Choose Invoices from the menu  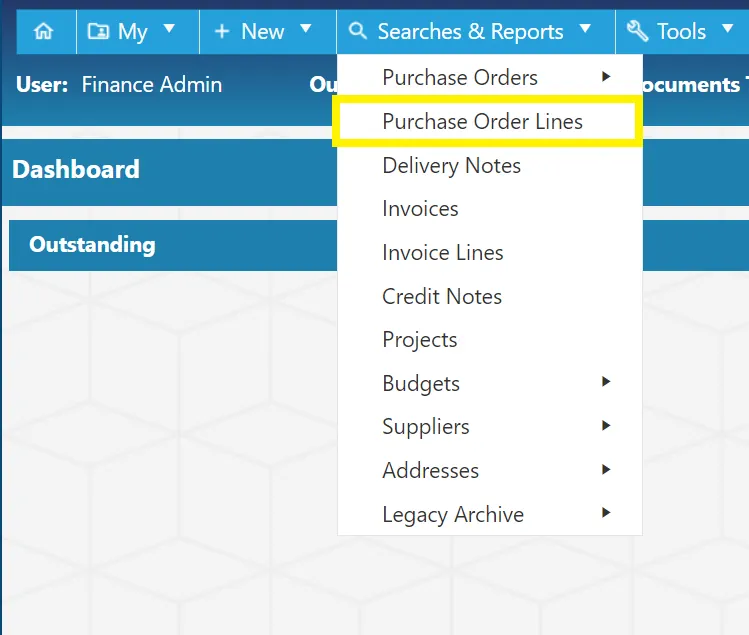click(x=490, y=209)
